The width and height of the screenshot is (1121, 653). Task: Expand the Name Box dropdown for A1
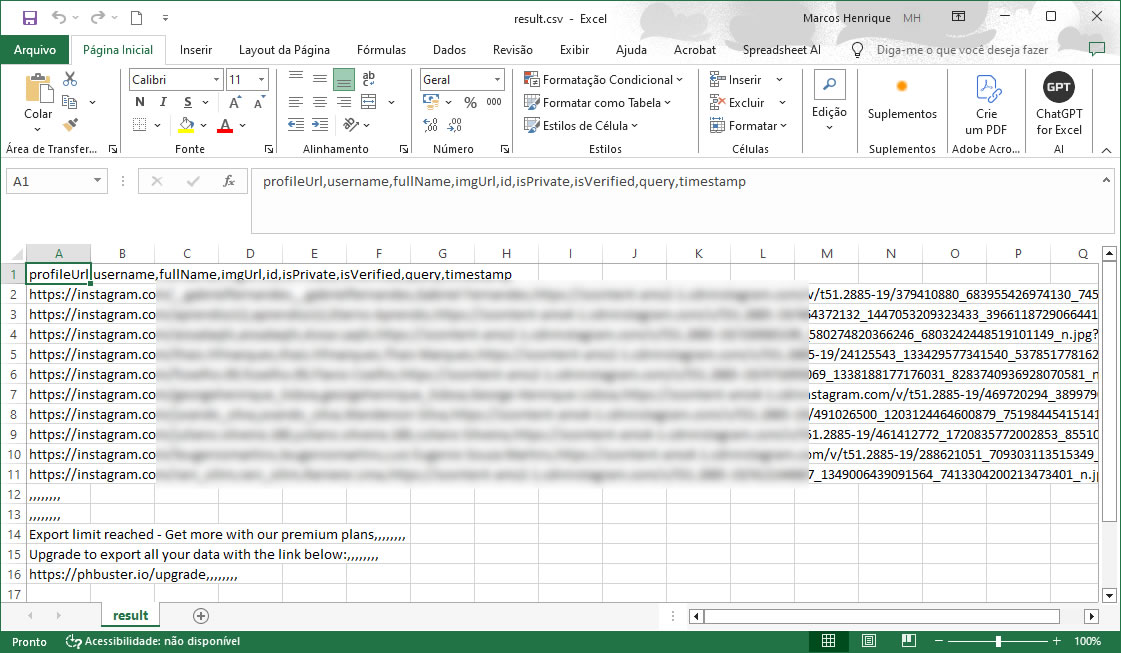point(97,181)
